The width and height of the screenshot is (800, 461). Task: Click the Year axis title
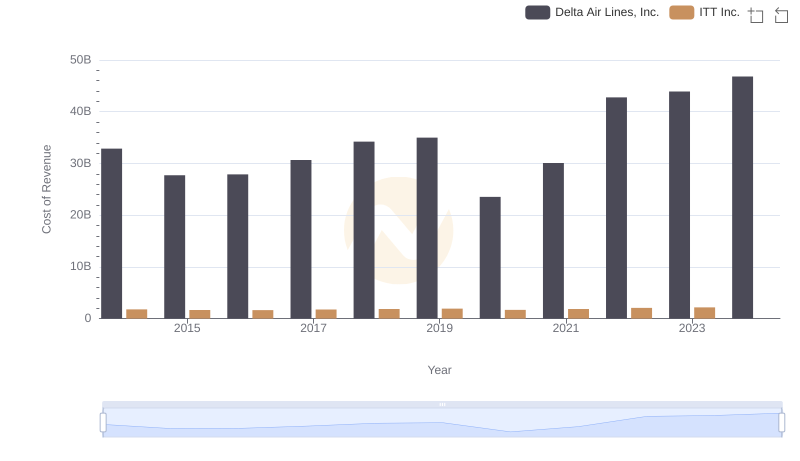pyautogui.click(x=439, y=370)
